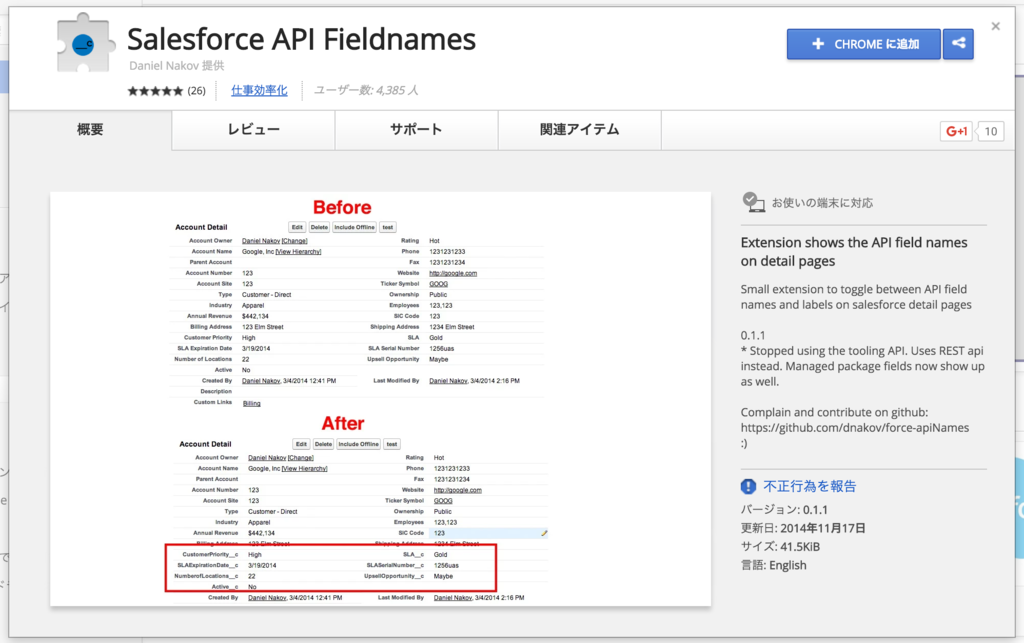Click the rating count (26)
The height and width of the screenshot is (643, 1024).
pos(197,91)
